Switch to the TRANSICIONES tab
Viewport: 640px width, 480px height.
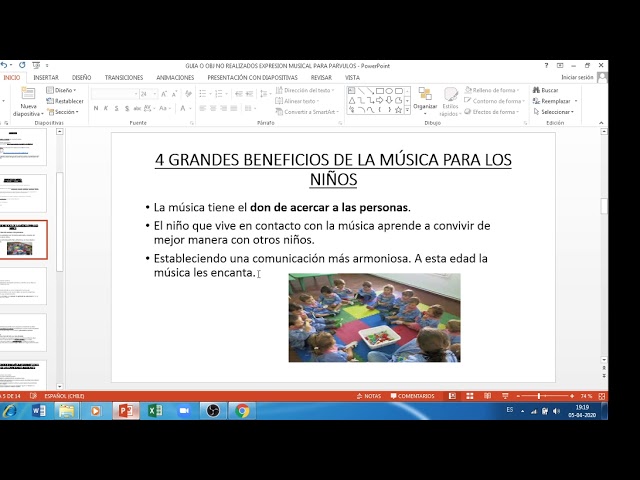pos(124,78)
